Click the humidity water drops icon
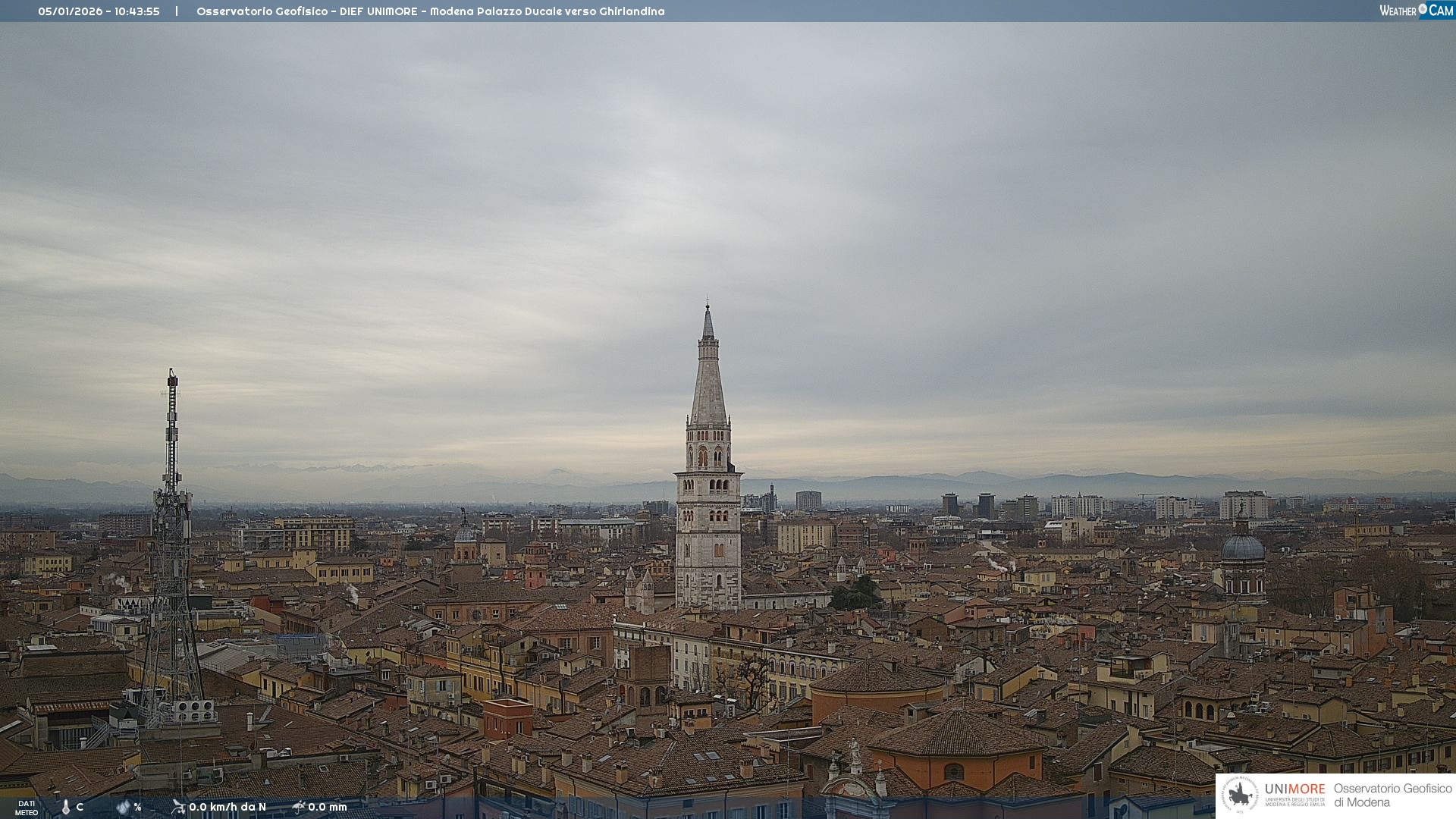This screenshot has width=1456, height=819. [x=123, y=807]
